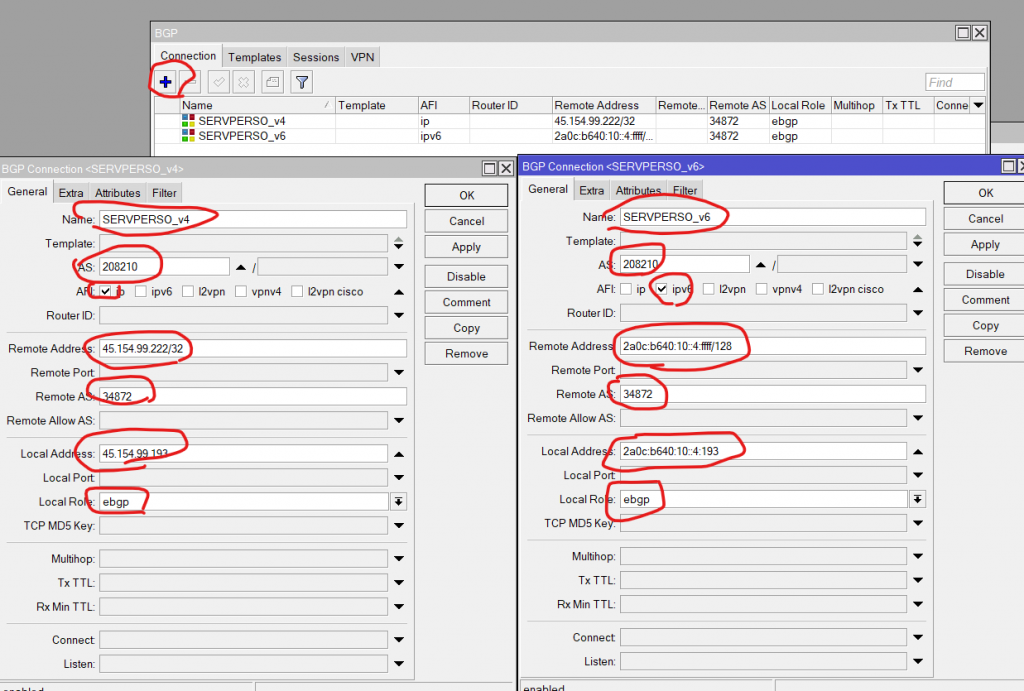The image size is (1024, 691).
Task: Expand Remote Port field in SERVPERSO_v4 window
Action: click(399, 372)
